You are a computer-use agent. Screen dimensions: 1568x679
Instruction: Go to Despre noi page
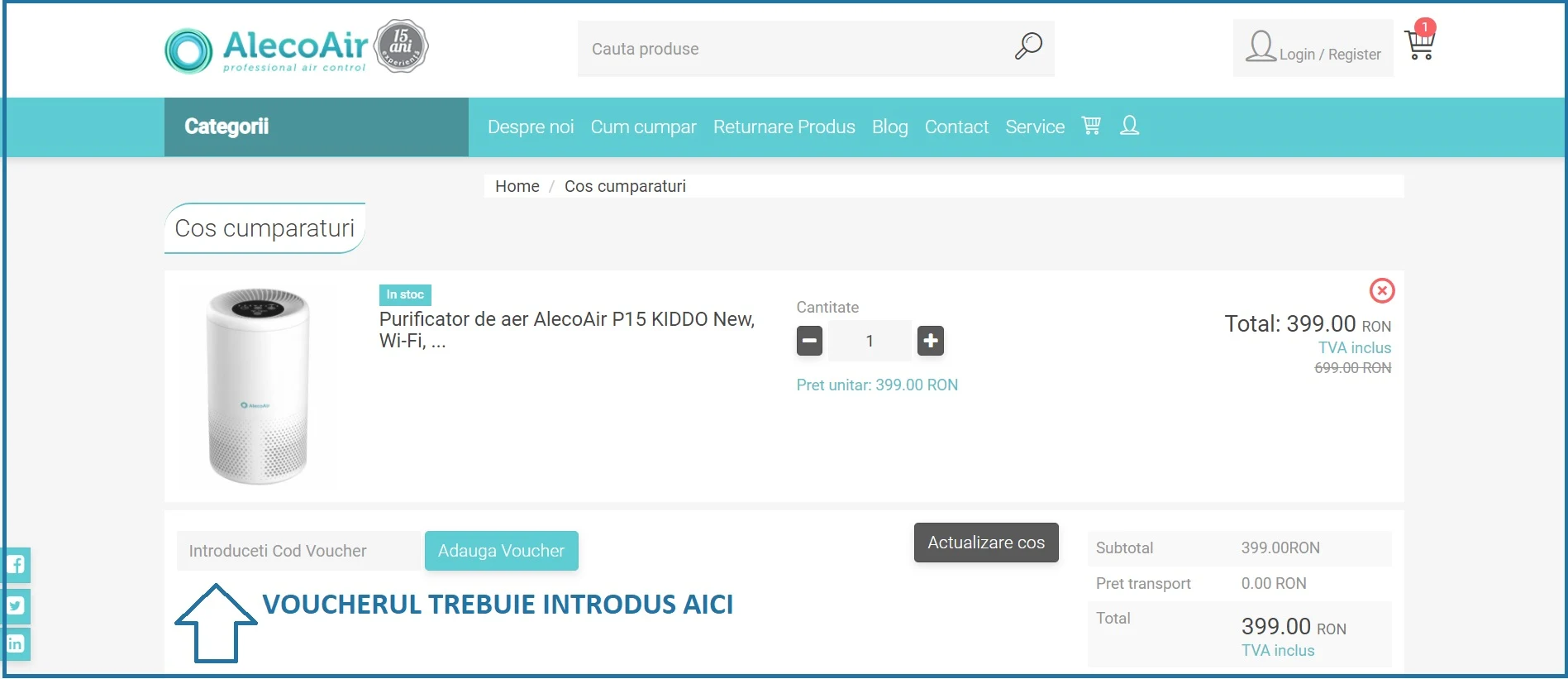pos(531,127)
